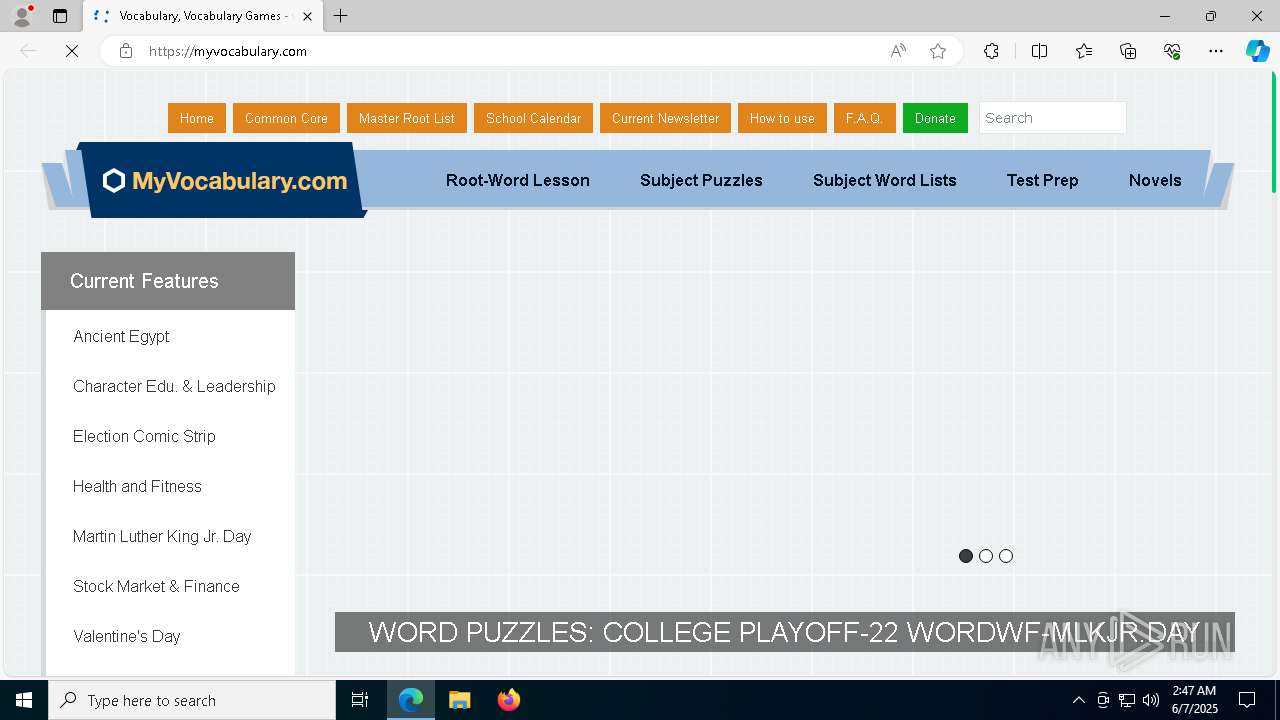Click the green Donate button
The image size is (1280, 720).
click(935, 118)
